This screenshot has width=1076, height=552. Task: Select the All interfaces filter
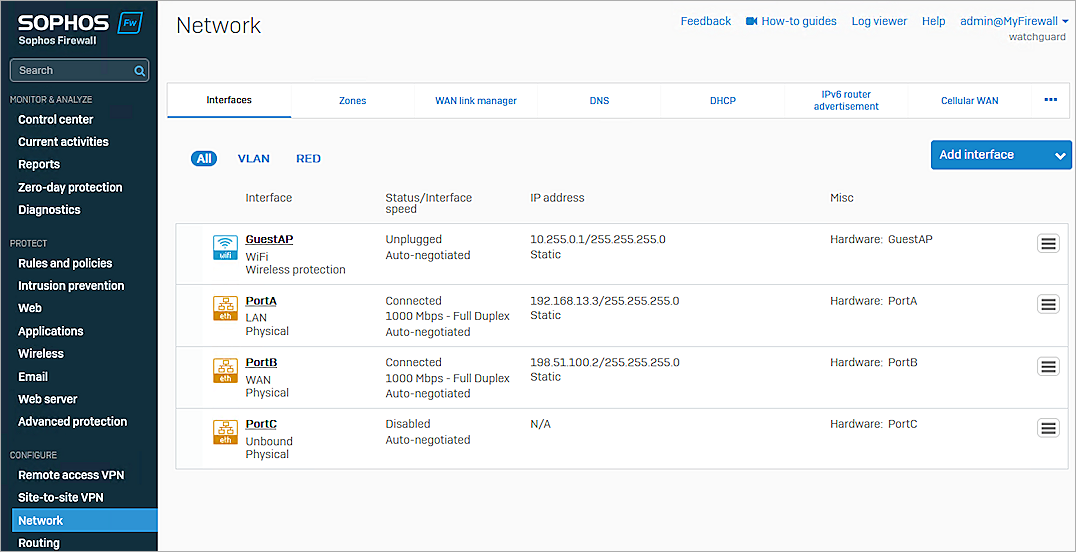tap(204, 159)
